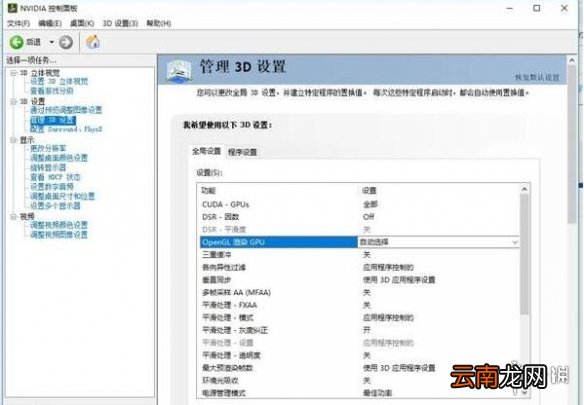584x405 pixels.
Task: Open 调整视频图像设置 task
Action: coord(59,235)
